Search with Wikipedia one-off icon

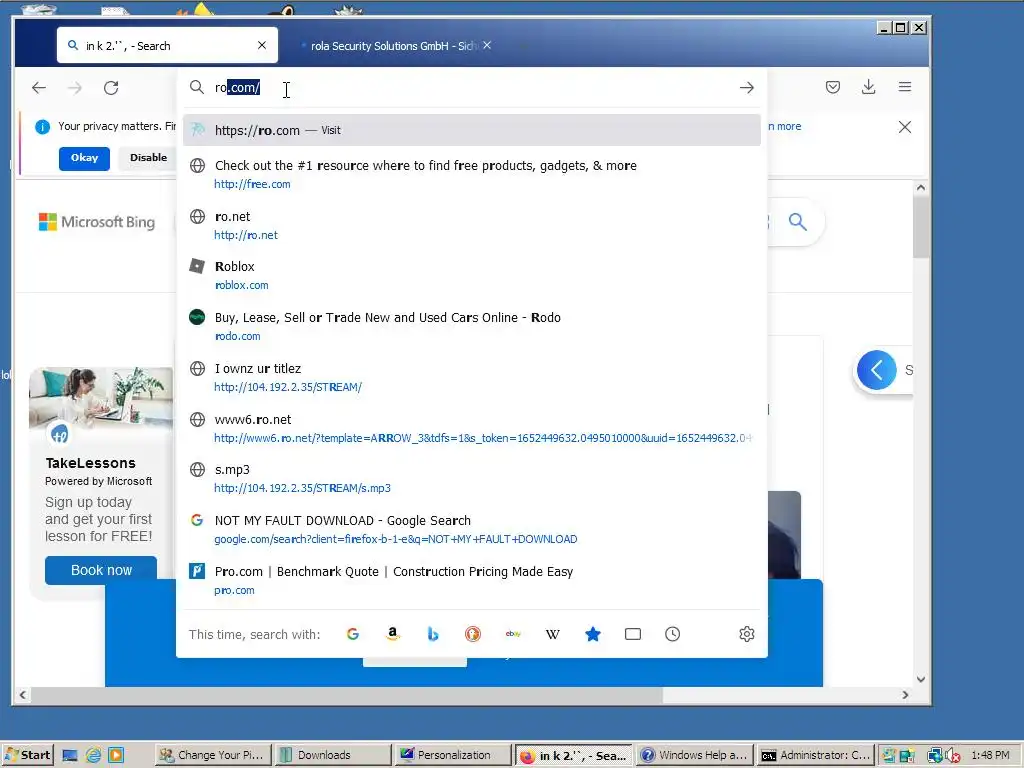click(x=552, y=634)
